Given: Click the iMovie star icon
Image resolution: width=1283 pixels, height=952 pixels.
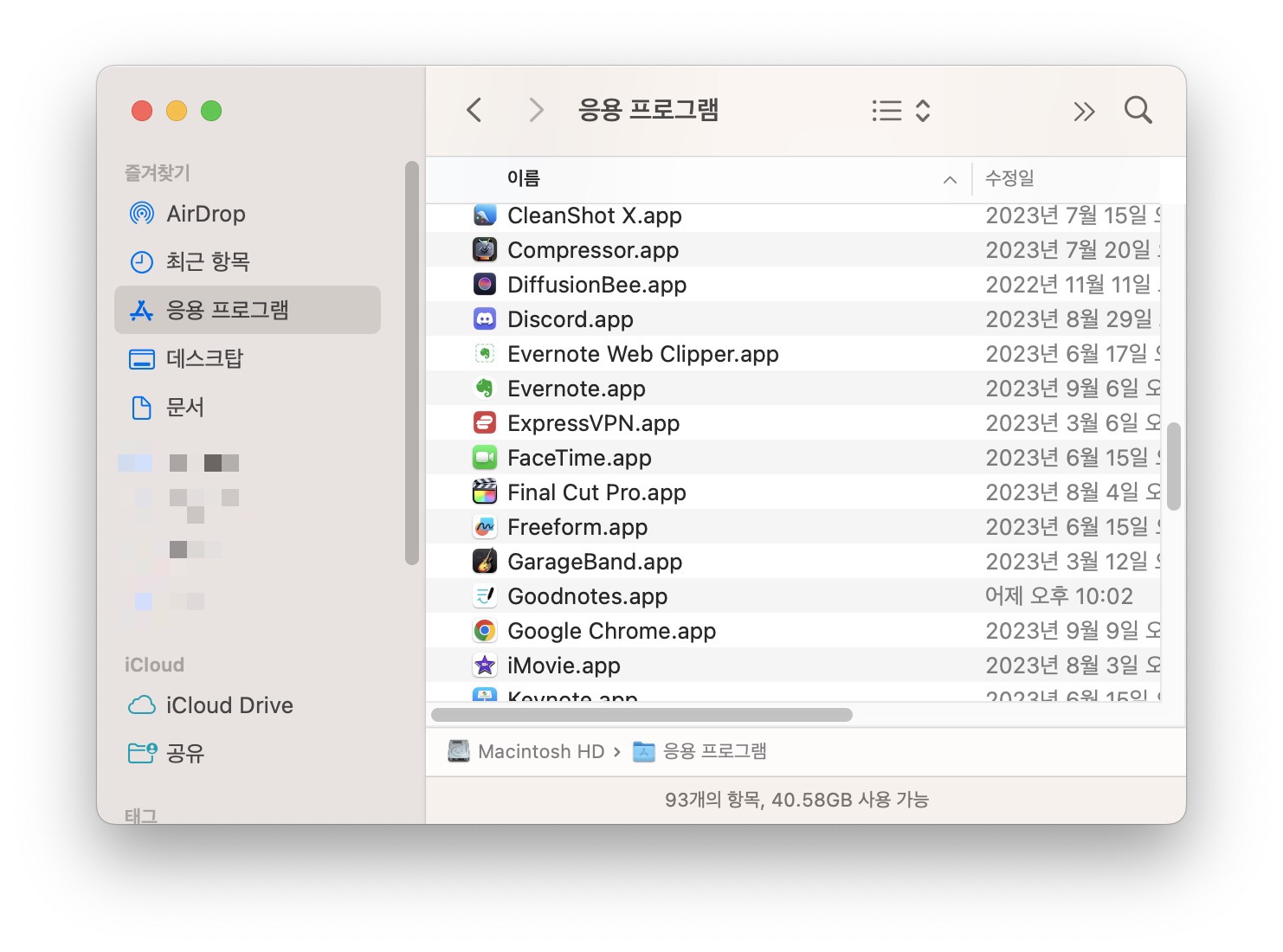Looking at the screenshot, I should click(x=485, y=666).
